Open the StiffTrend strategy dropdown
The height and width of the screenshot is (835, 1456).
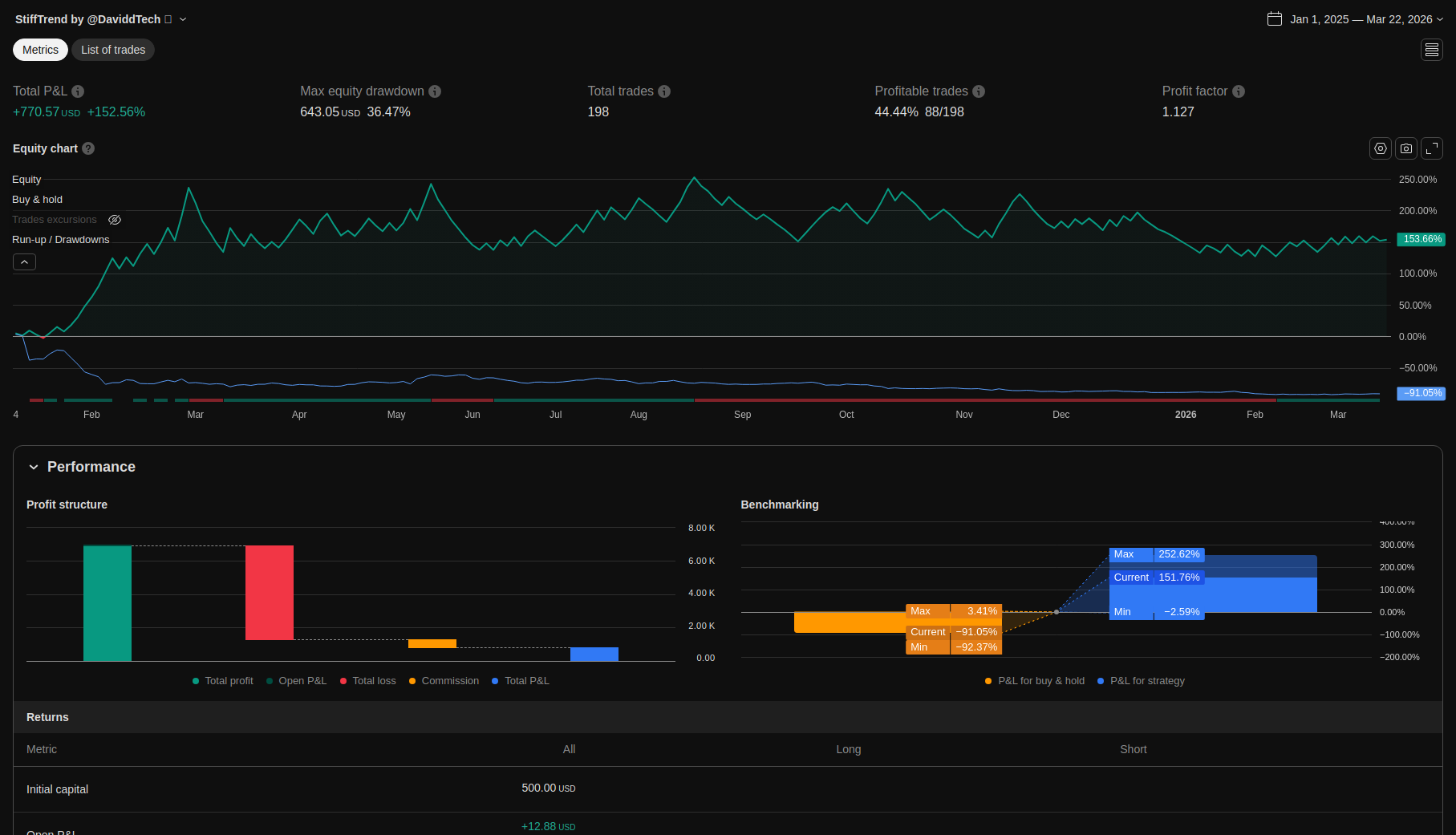pyautogui.click(x=183, y=19)
